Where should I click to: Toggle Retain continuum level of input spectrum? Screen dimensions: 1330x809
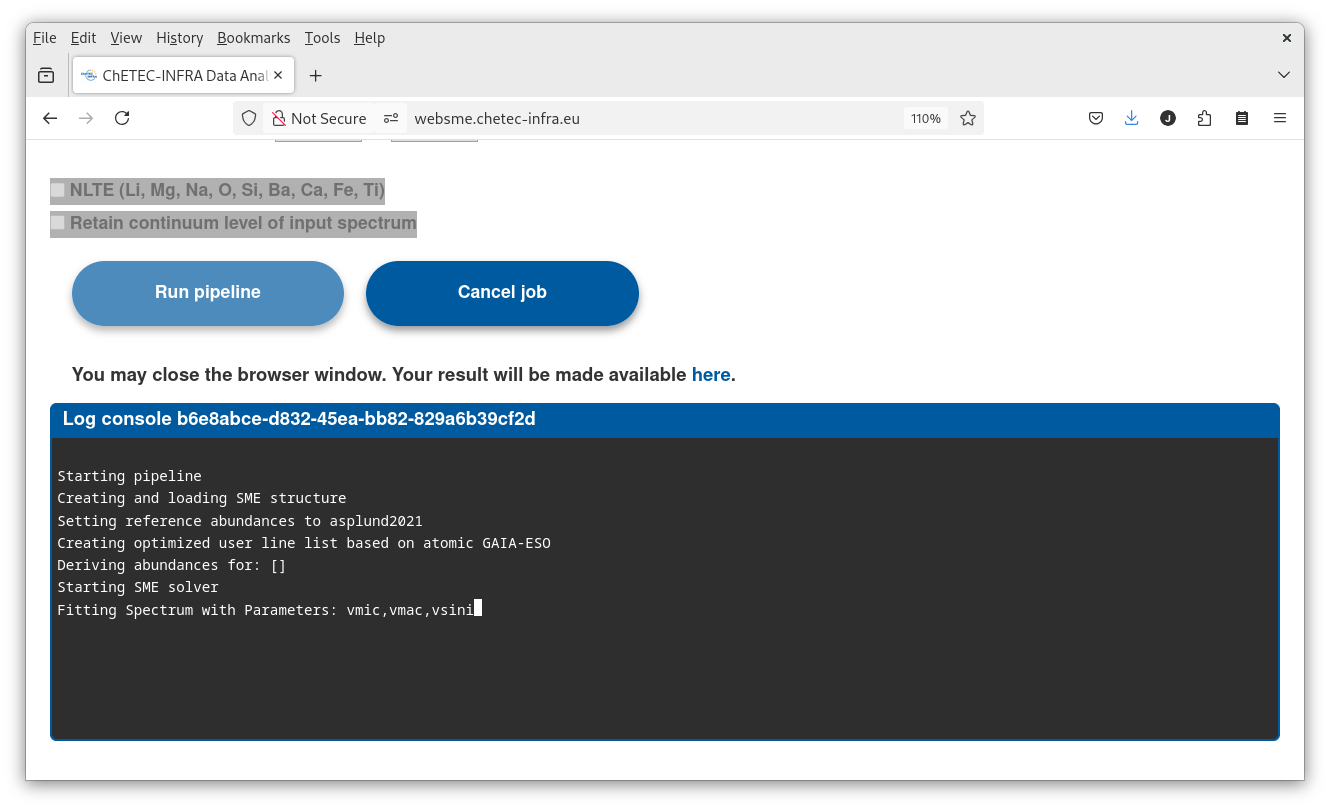click(58, 223)
